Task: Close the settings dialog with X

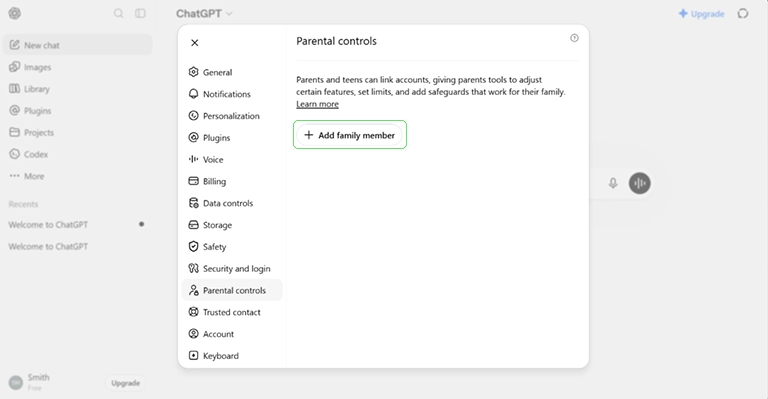Action: 194,43
